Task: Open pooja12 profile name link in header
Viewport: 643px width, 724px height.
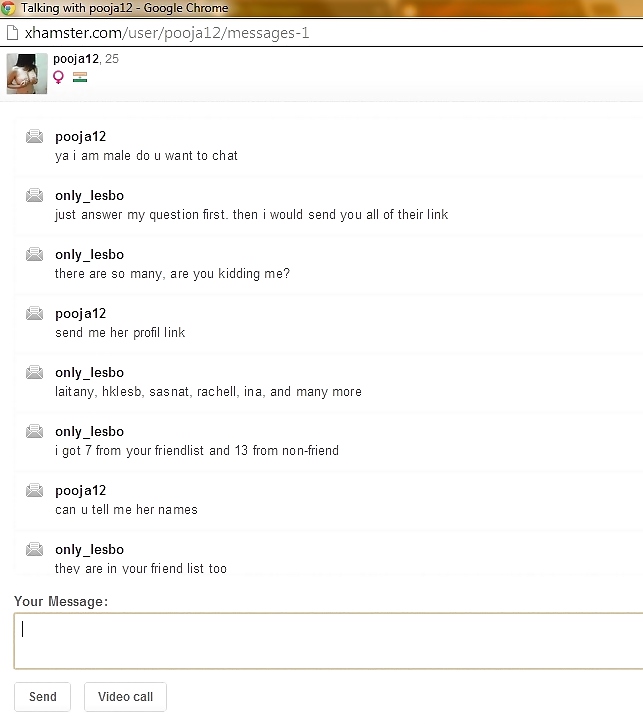Action: click(x=77, y=59)
